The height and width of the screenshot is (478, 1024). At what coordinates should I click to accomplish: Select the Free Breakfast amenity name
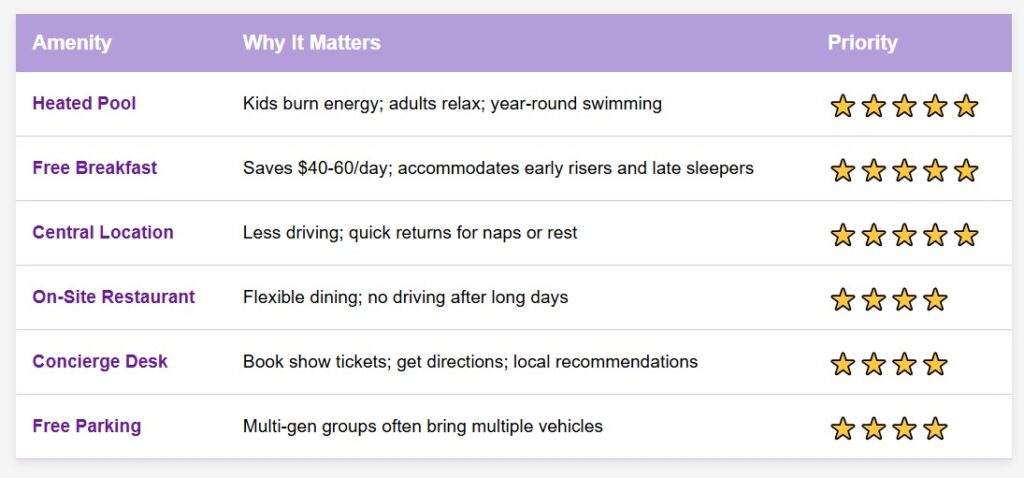95,168
